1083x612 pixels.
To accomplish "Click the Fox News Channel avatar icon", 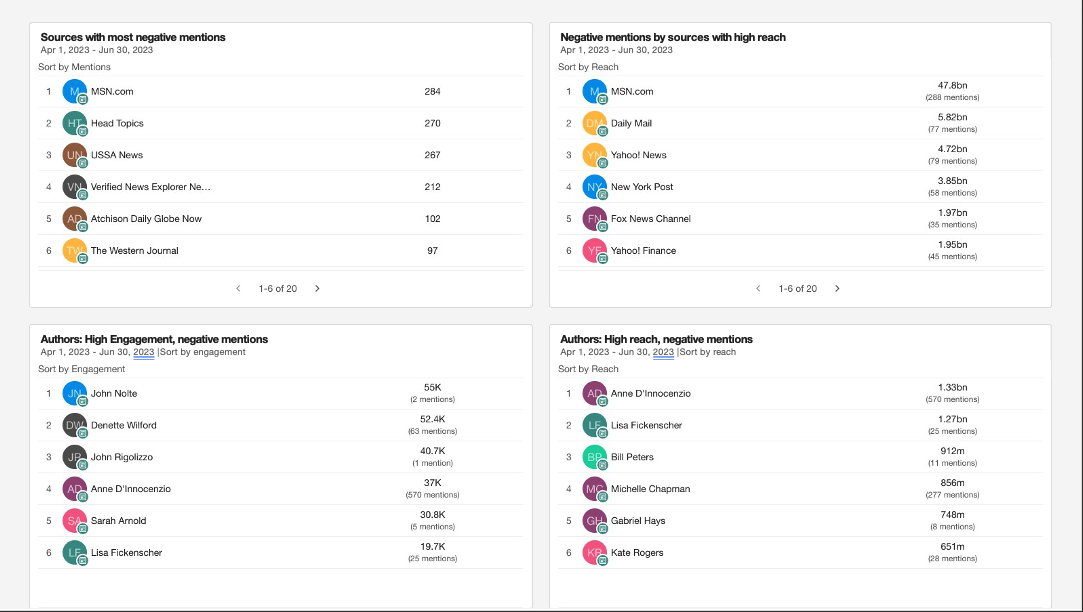I will click(595, 219).
